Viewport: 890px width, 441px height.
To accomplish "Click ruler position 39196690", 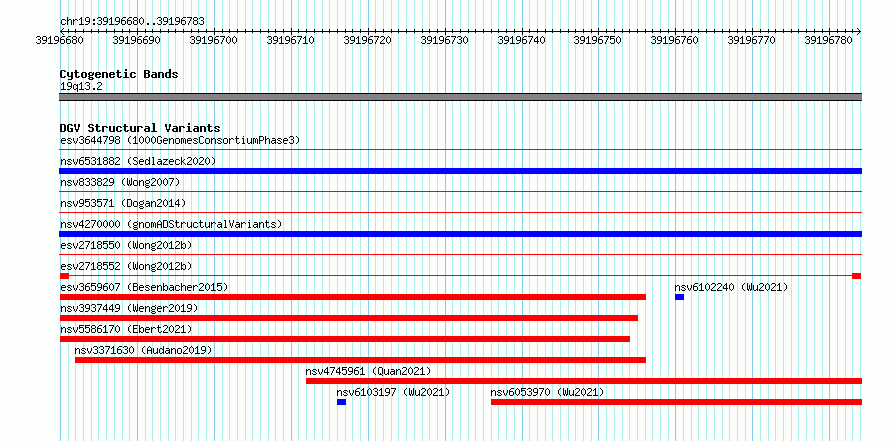I will [x=137, y=40].
